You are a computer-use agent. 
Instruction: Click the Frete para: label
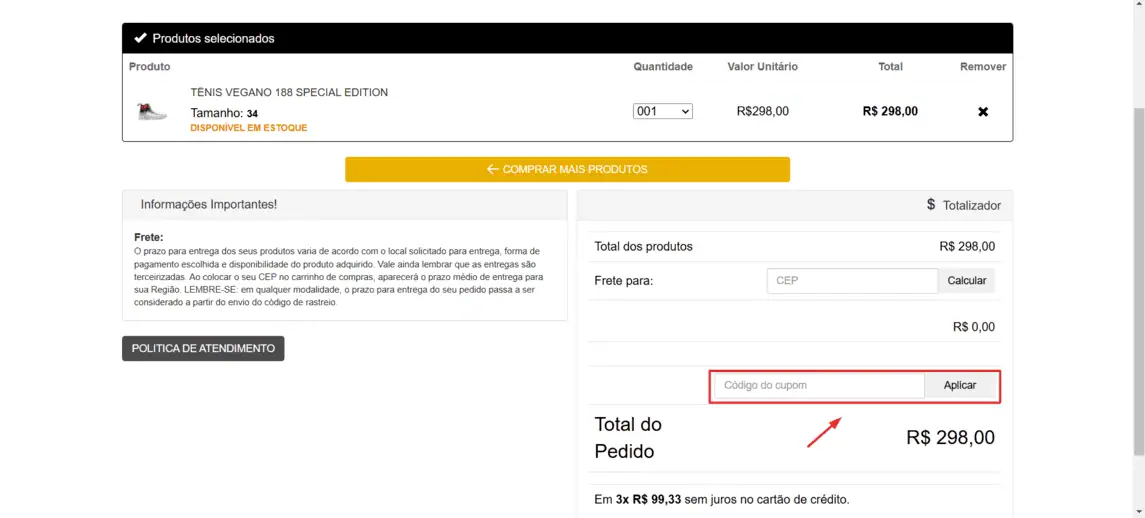(624, 281)
